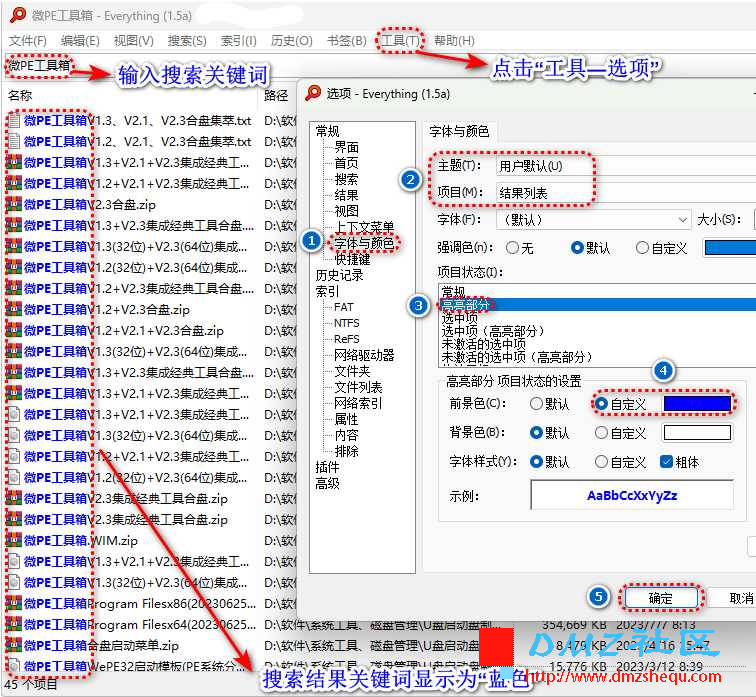Viewport: 756px width, 697px height.
Task: Click archive icon of 微PE工具箱V1.2+V2.3合盘.zip
Action: click(14, 309)
